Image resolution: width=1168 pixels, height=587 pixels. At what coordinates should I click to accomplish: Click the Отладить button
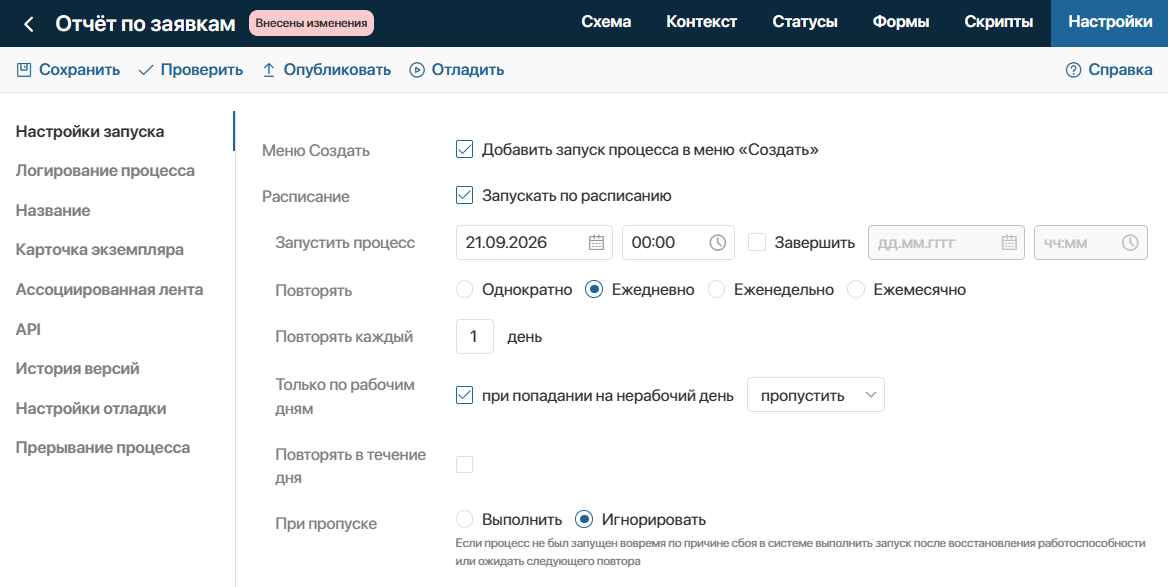pyautogui.click(x=457, y=70)
